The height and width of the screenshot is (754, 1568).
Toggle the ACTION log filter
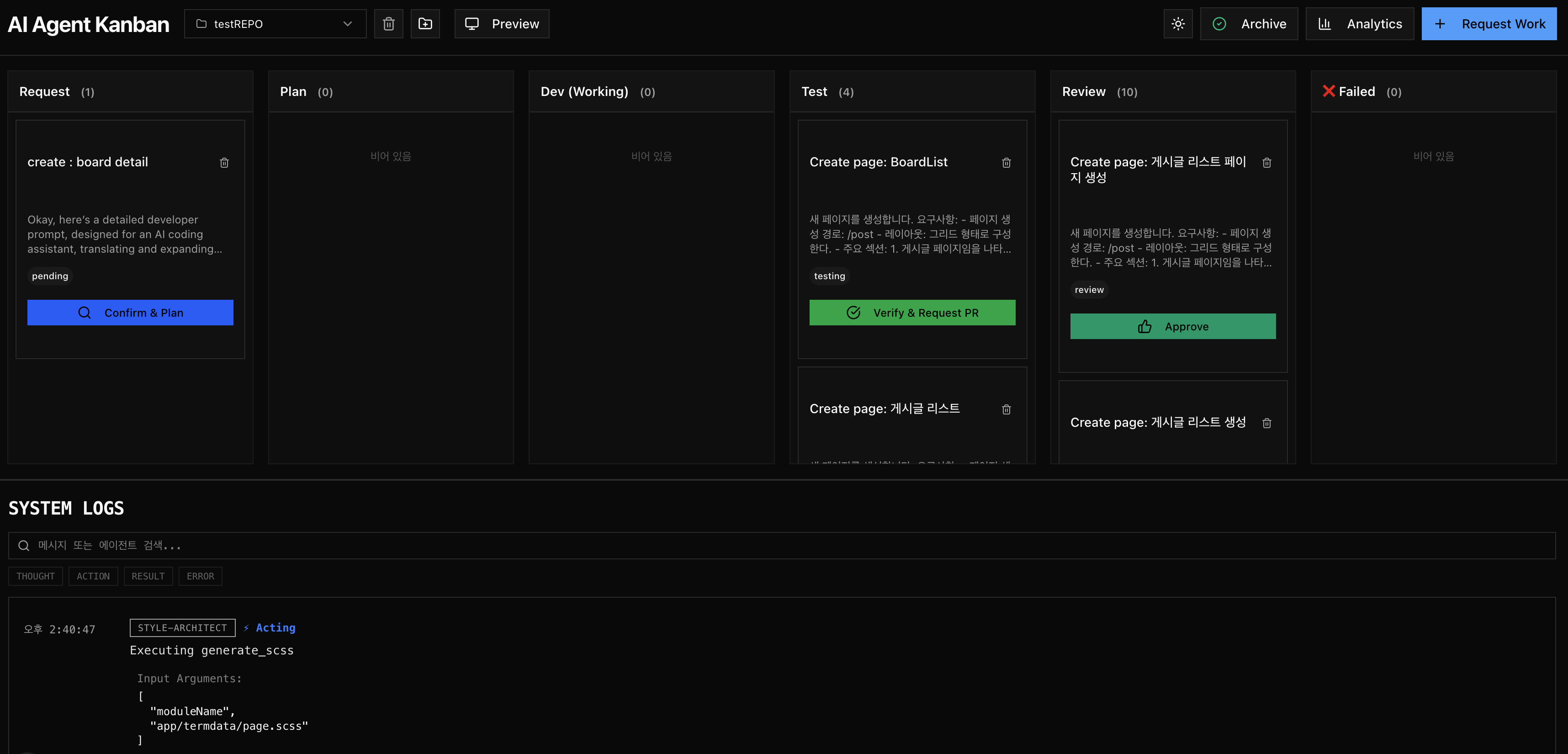click(x=93, y=576)
